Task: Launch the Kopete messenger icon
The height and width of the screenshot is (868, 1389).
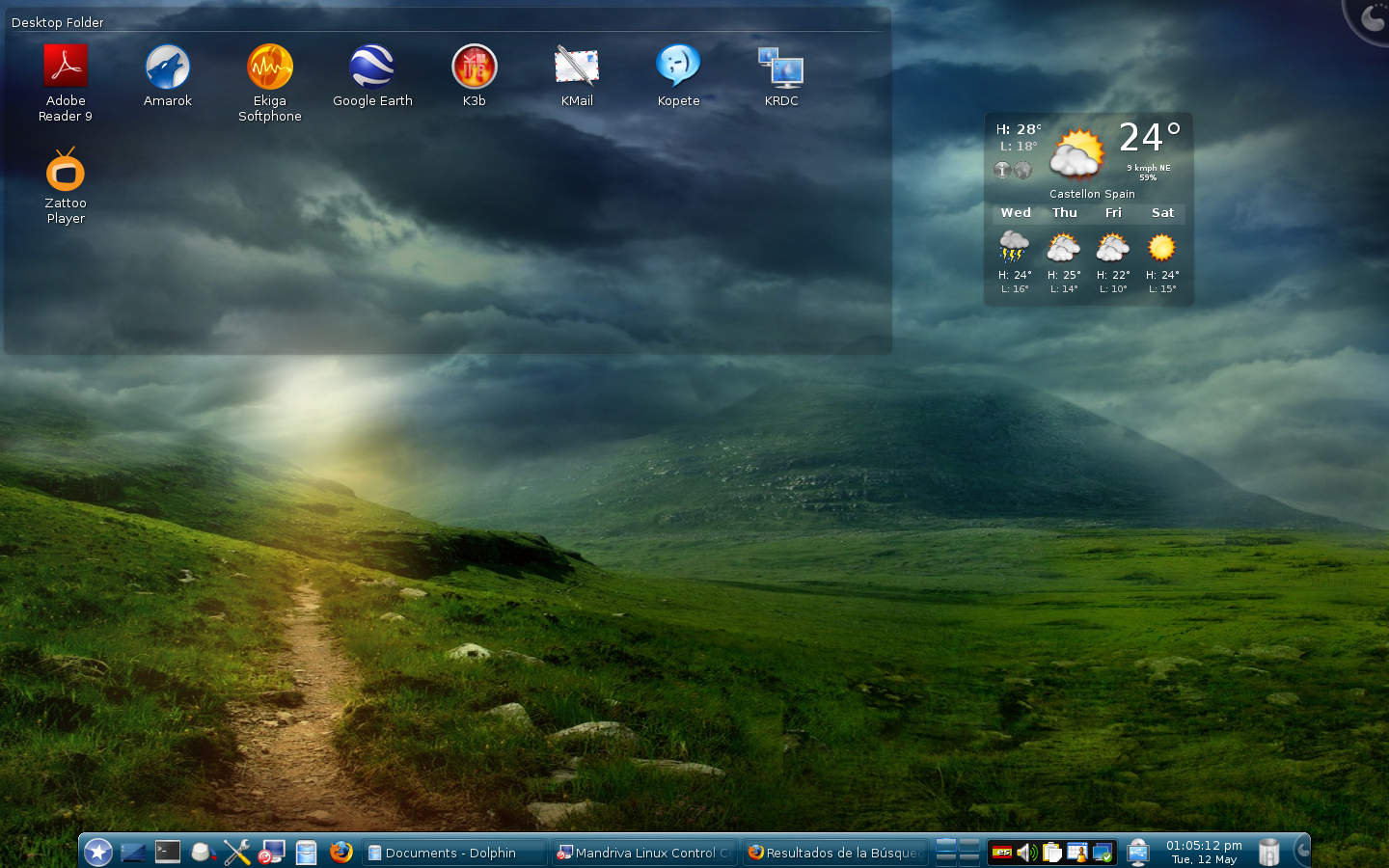Action: (678, 68)
